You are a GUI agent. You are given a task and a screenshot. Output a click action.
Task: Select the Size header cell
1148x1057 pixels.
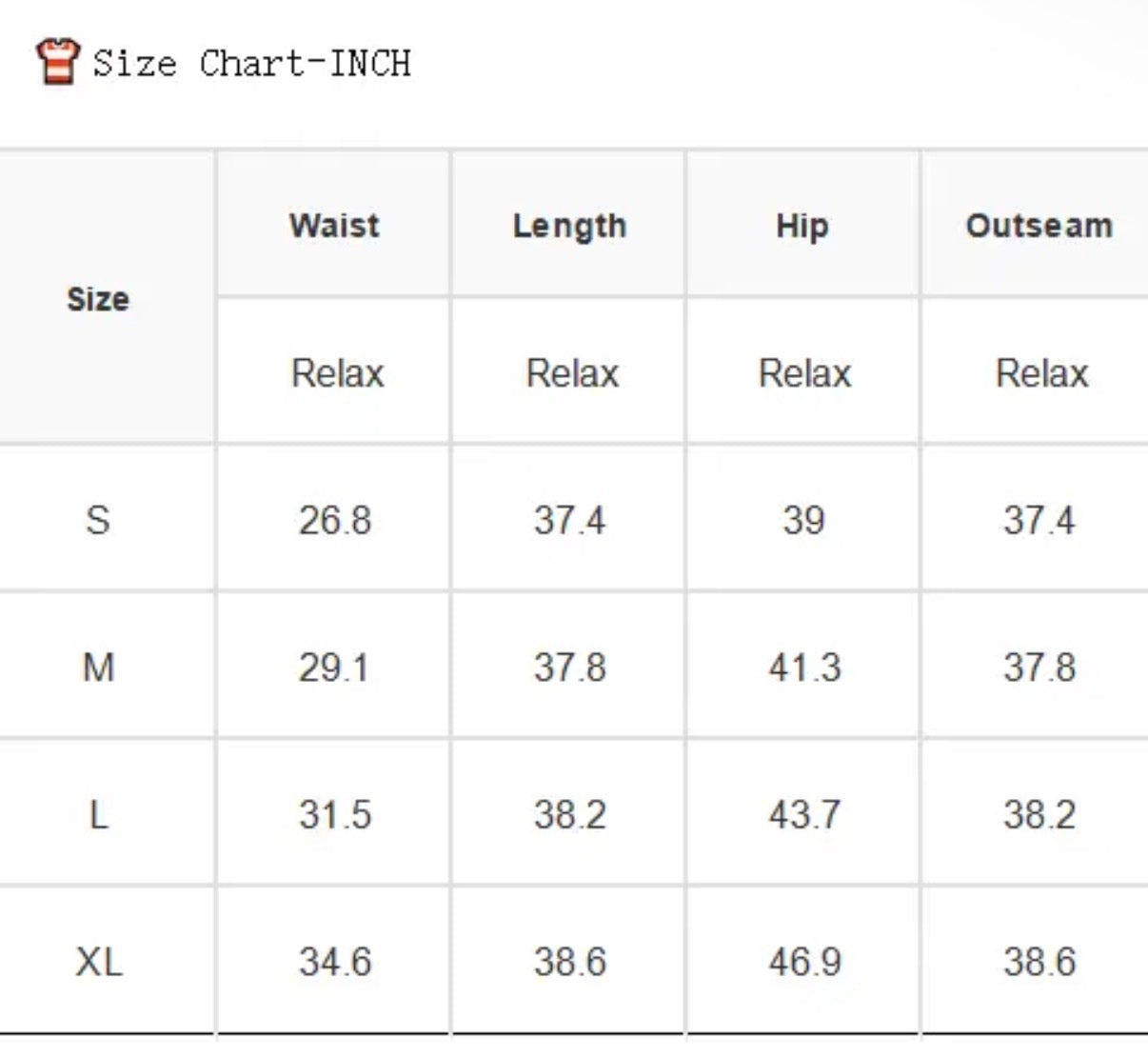pyautogui.click(x=98, y=299)
